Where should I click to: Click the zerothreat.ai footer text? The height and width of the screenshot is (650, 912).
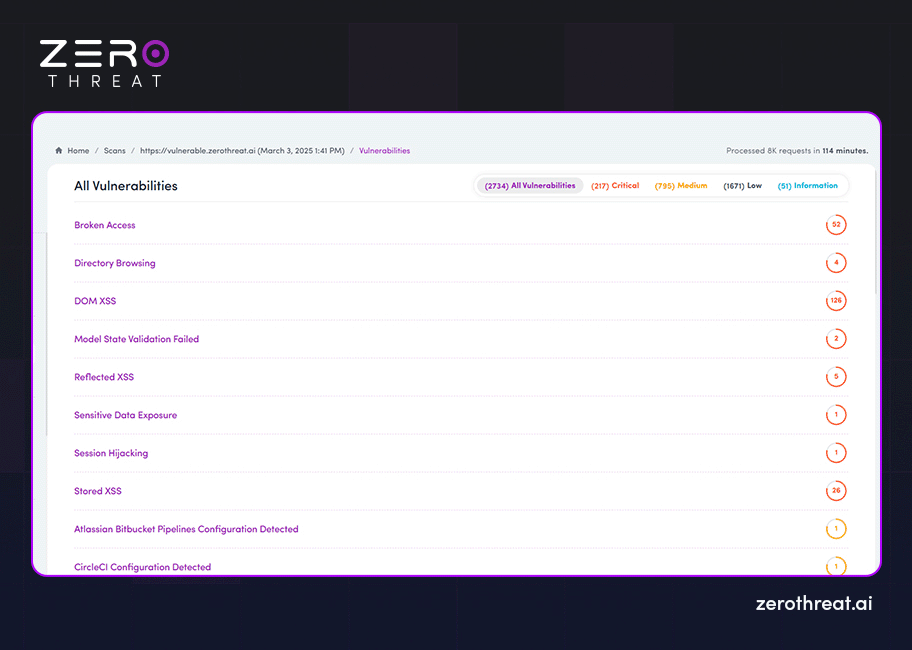(814, 603)
